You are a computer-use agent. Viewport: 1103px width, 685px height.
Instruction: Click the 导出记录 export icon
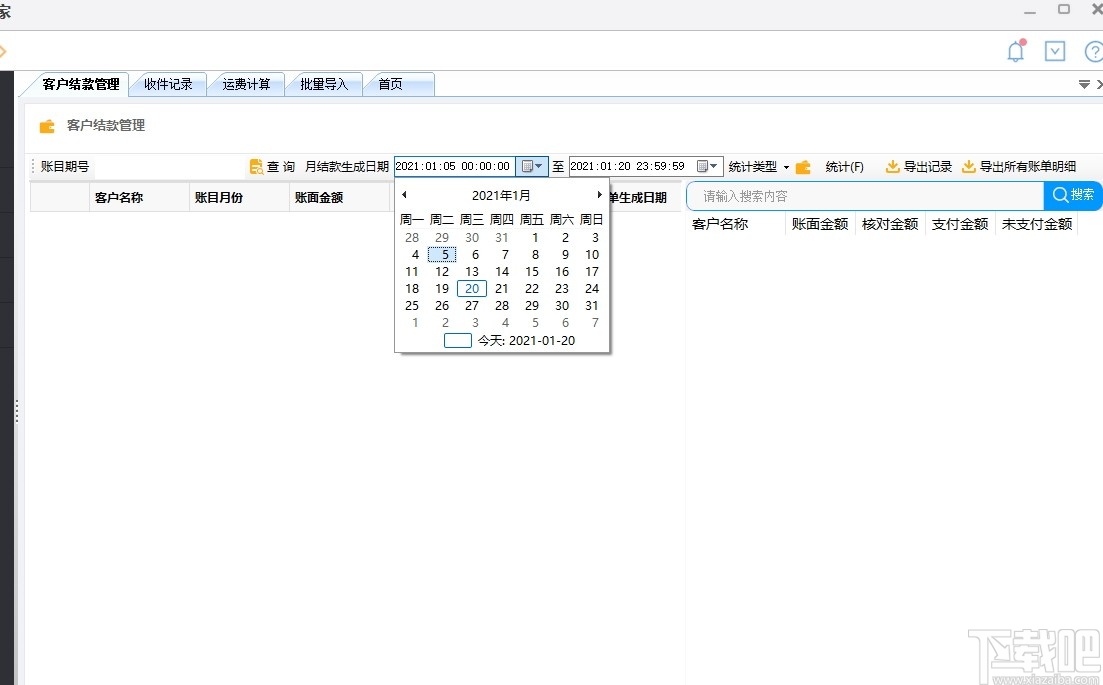pos(893,167)
